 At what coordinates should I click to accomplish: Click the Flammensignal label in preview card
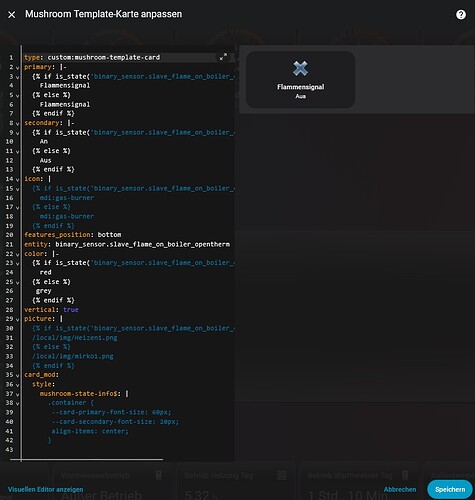pos(300,87)
